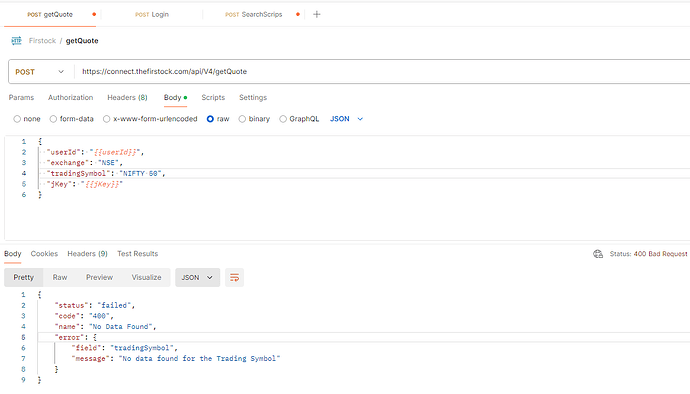This screenshot has width=690, height=394.
Task: Click the Firstock breadcrumb link
Action: [42, 41]
